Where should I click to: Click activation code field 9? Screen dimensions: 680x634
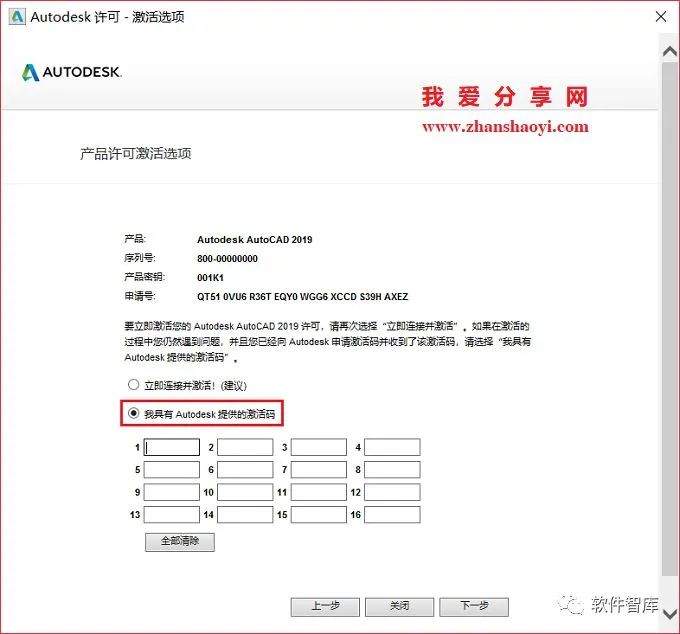tap(172, 492)
